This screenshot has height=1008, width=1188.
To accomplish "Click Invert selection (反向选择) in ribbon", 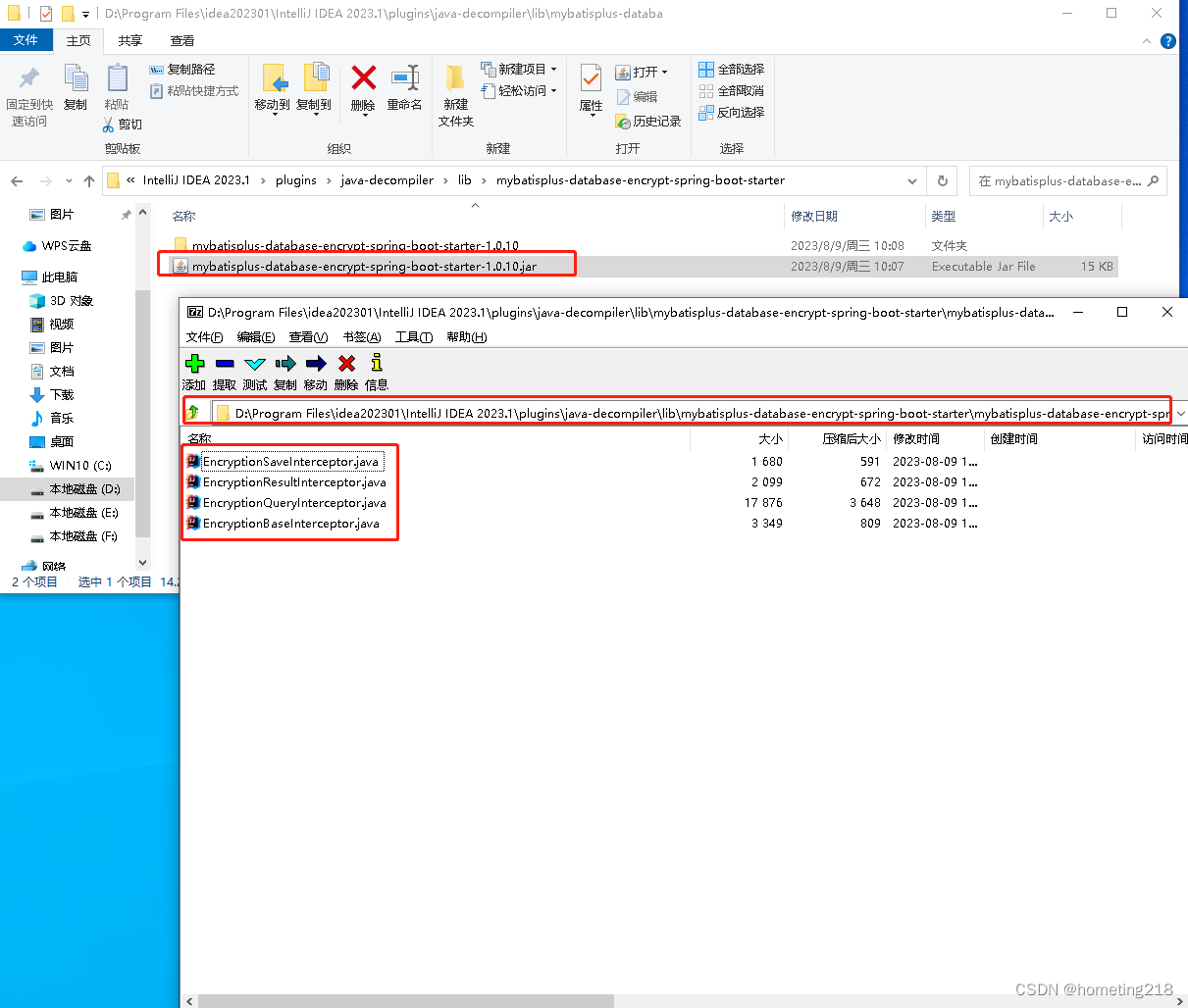I will pos(732,113).
